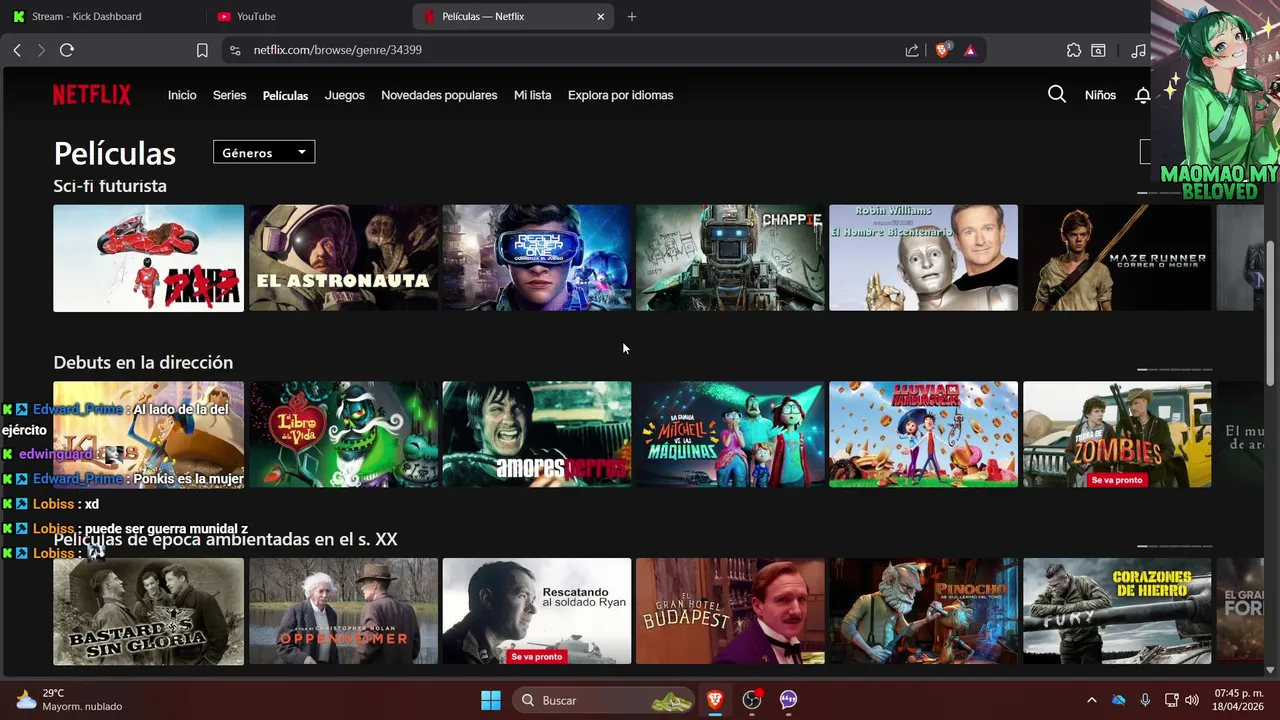Reload the page with refresh icon
The height and width of the screenshot is (720, 1280).
pyautogui.click(x=67, y=50)
